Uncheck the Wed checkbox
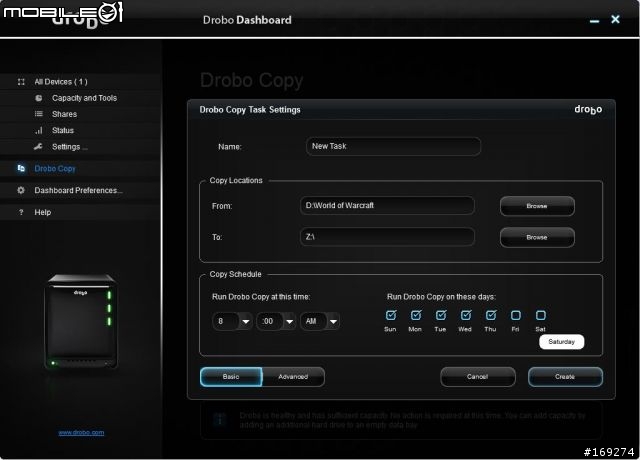Image resolution: width=640 pixels, height=460 pixels. 466,315
